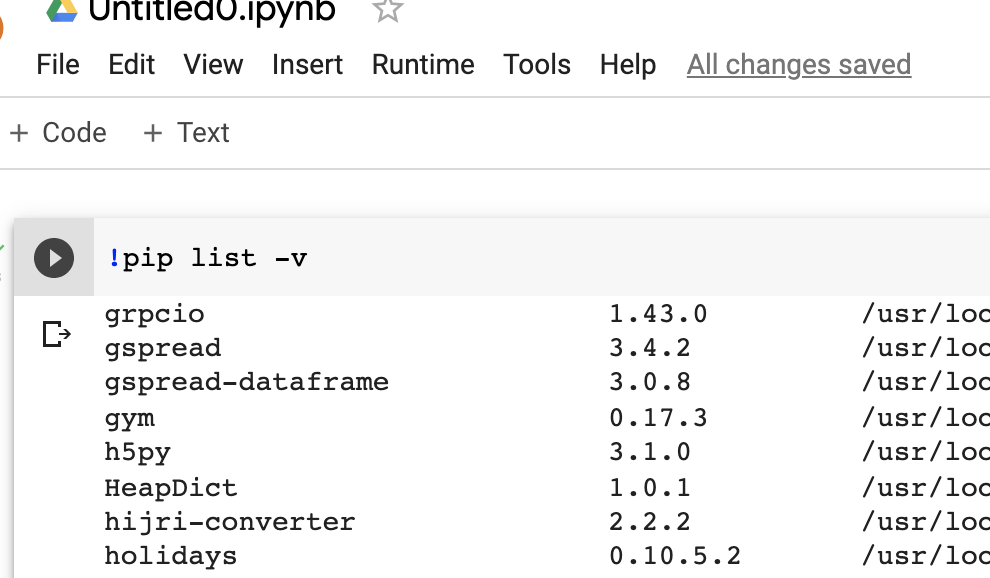Open the Runtime menu

422,64
